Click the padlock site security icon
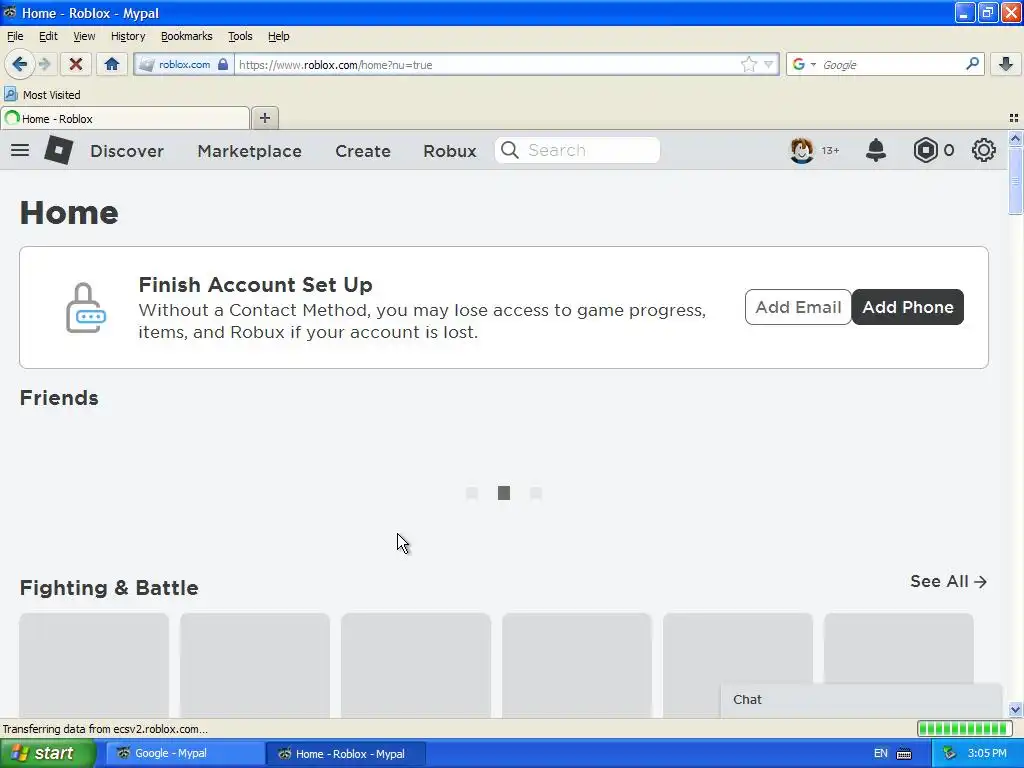This screenshot has height=768, width=1024. click(223, 64)
